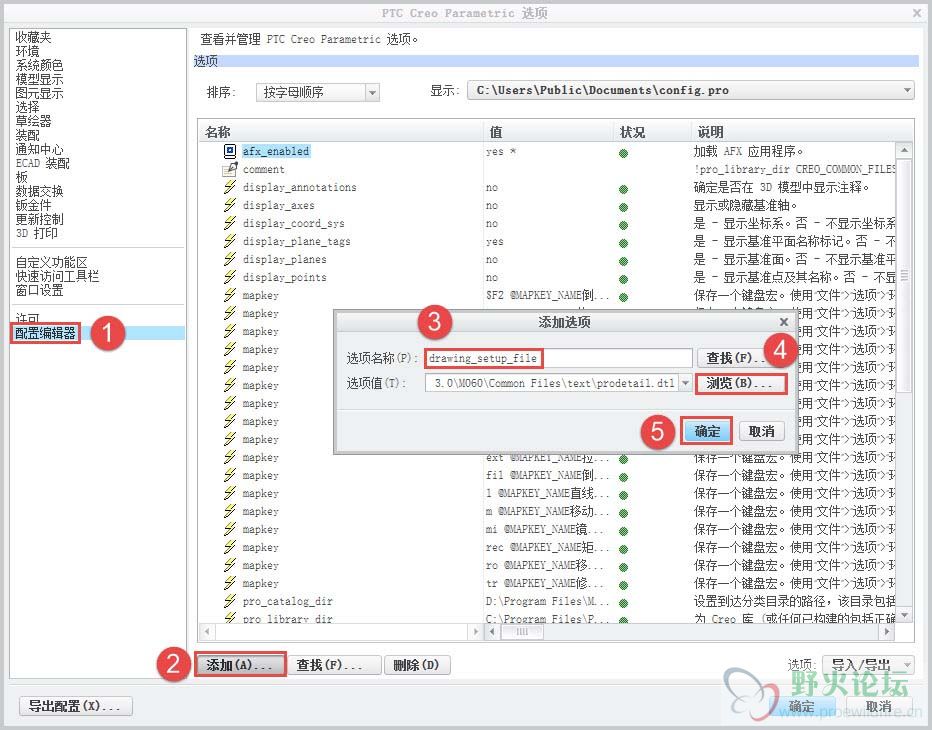This screenshot has height=730, width=932.
Task: Click green status dot for display_axes
Action: 623,207
